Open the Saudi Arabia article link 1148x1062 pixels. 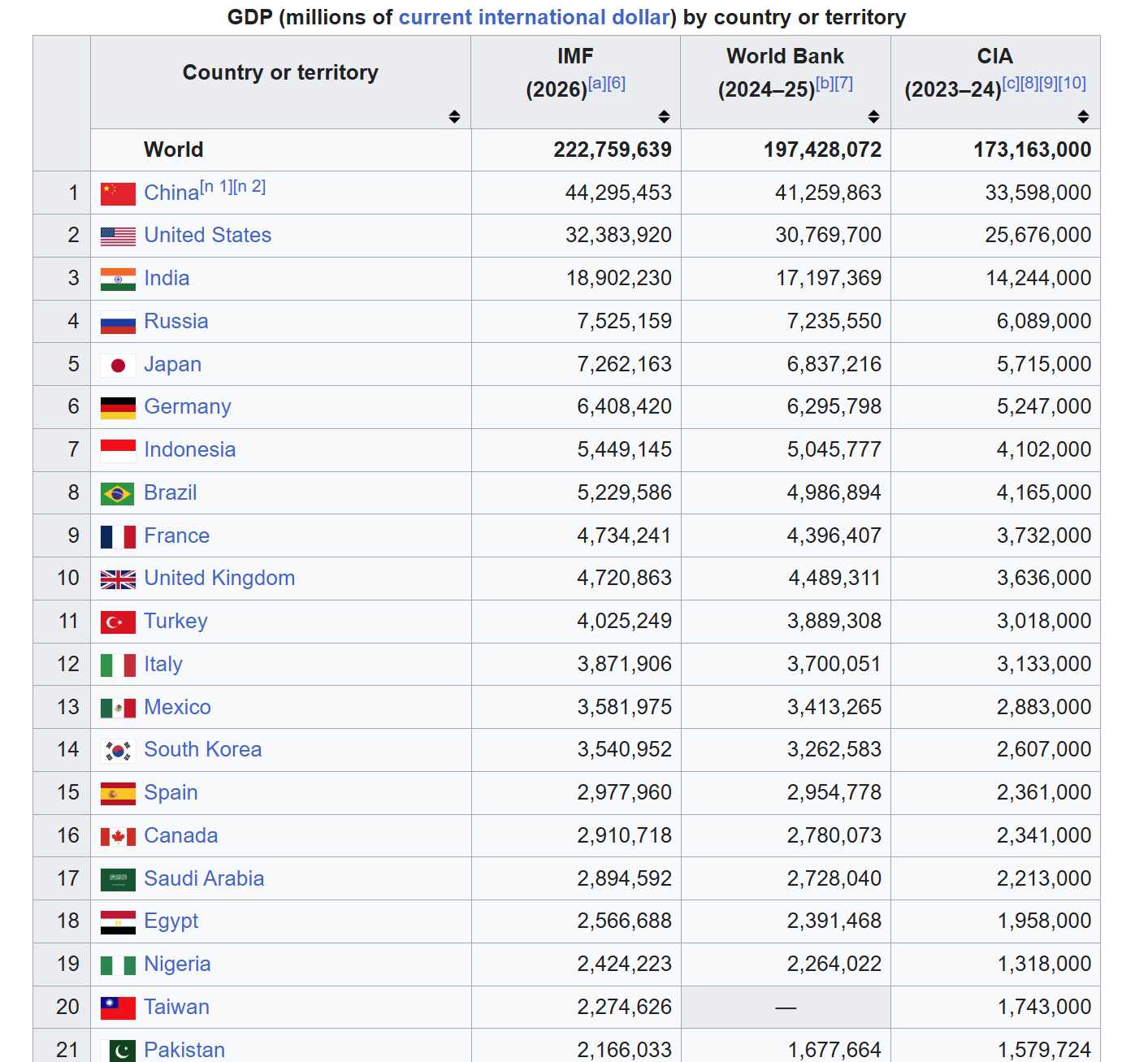pyautogui.click(x=204, y=878)
